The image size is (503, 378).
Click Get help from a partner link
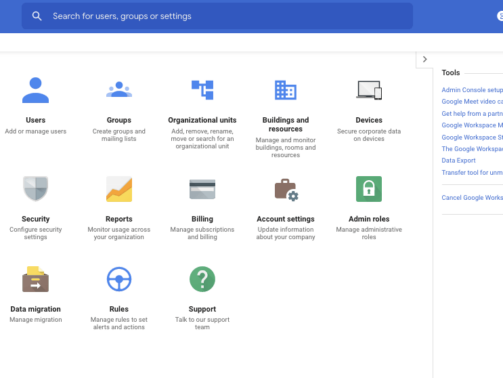pos(472,113)
